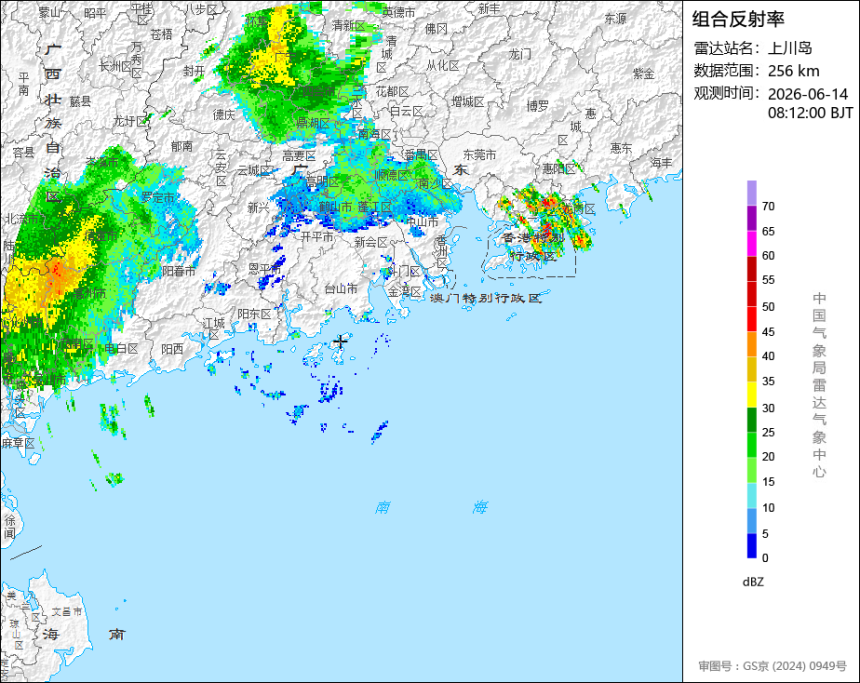This screenshot has width=860, height=683.
Task: Click the 2026-06-14 observation date
Action: 807,94
